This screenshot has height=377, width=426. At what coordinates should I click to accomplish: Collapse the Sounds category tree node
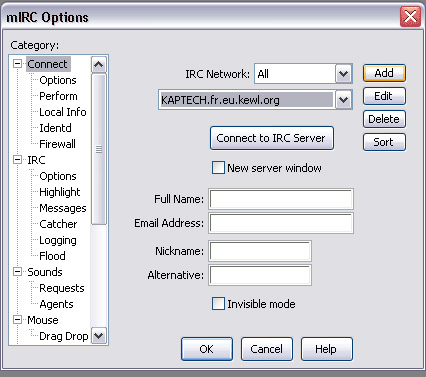tap(17, 272)
